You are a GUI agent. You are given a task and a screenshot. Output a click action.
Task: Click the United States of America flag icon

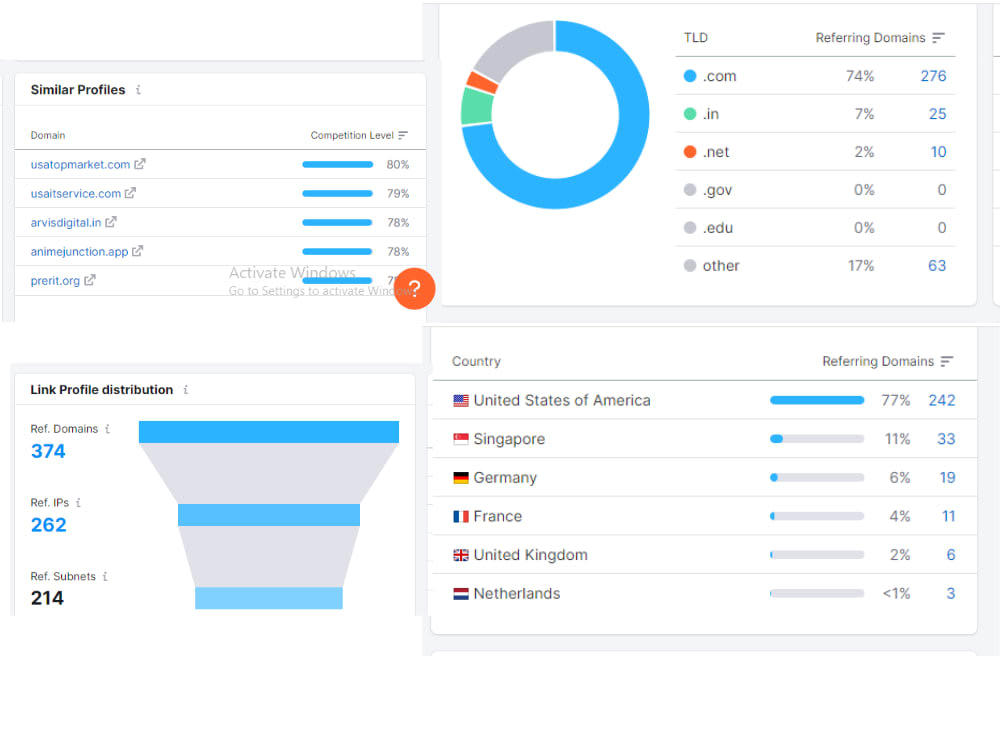(461, 401)
